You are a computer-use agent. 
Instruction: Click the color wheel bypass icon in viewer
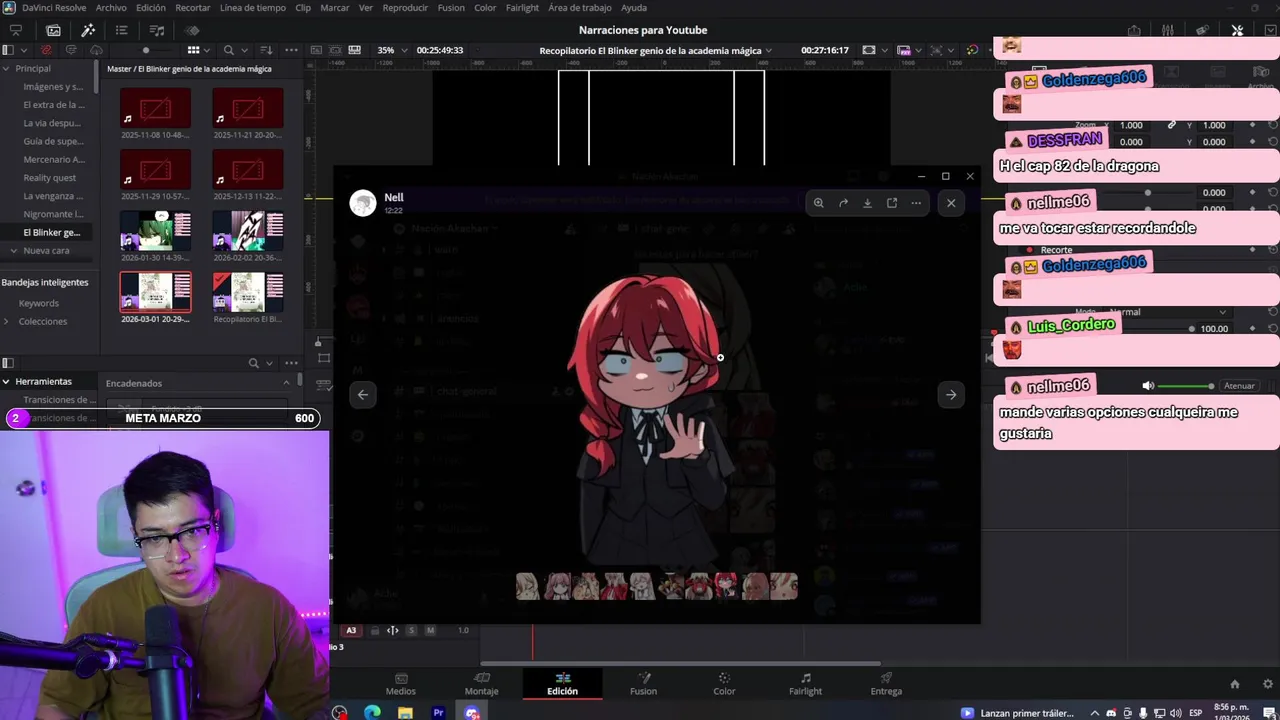pos(972,50)
